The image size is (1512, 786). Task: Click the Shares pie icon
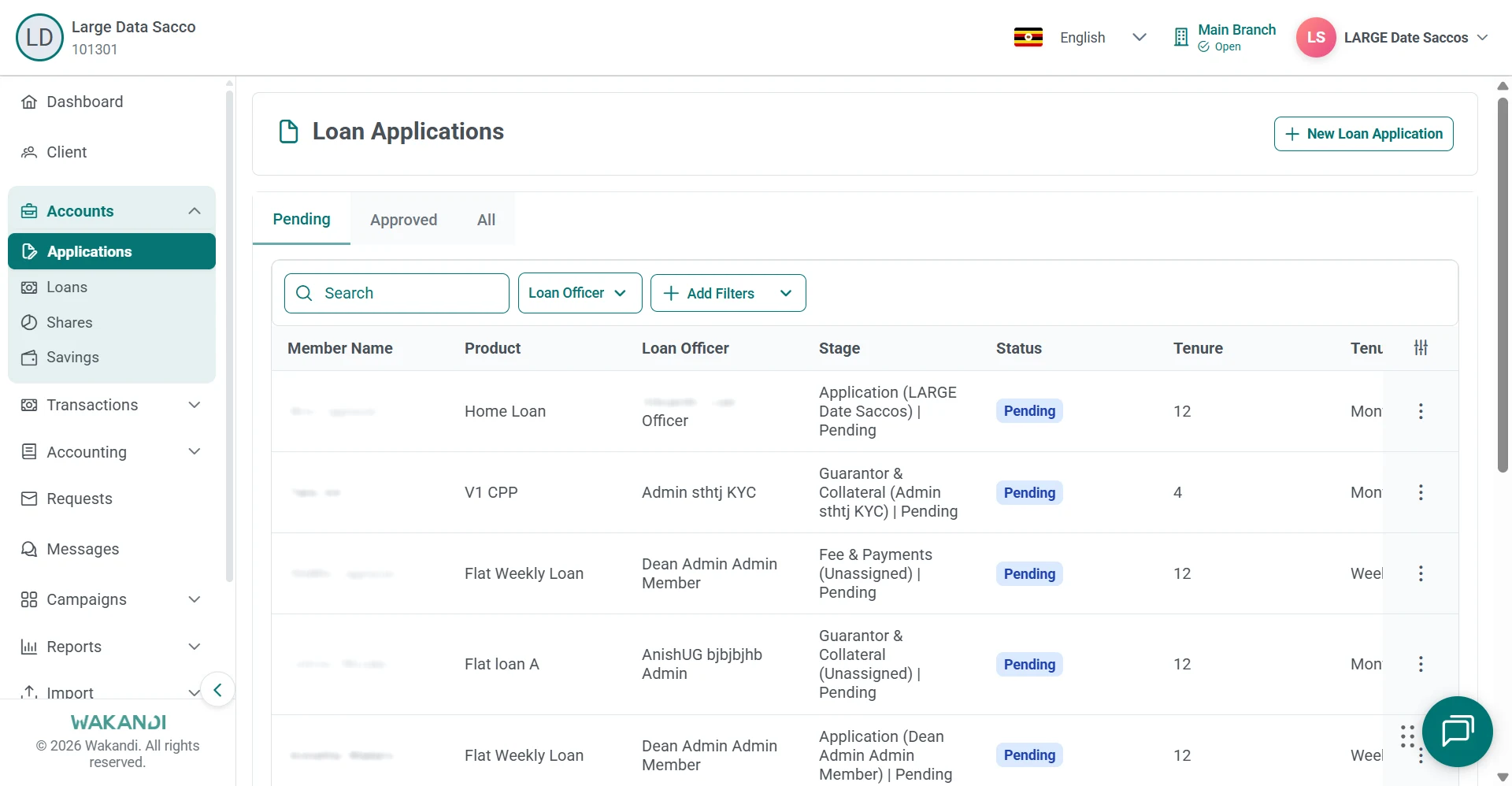coord(29,322)
